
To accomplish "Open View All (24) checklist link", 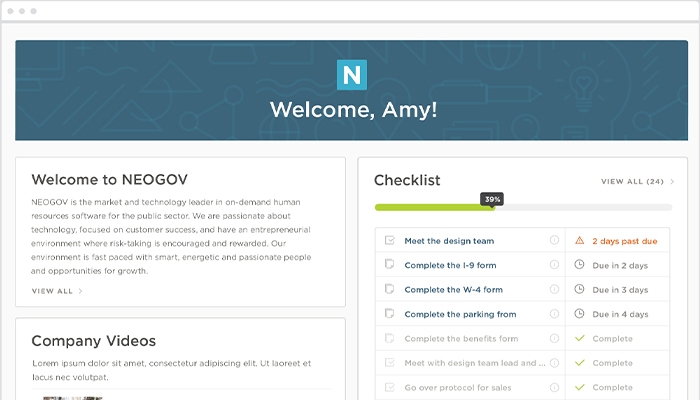I will tap(632, 181).
